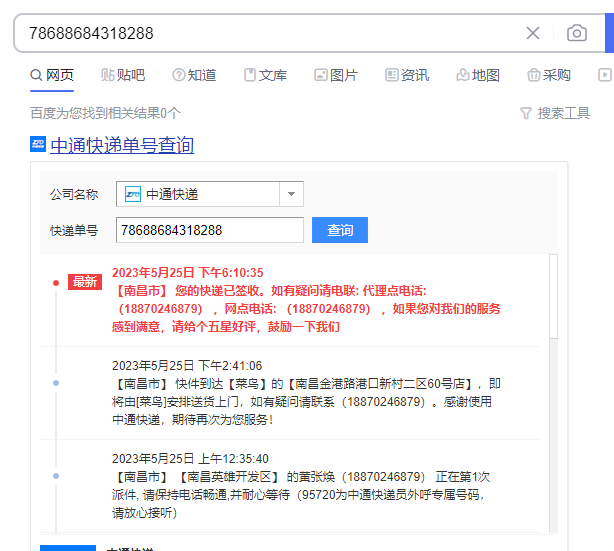Open image search via the camera icon

coord(577,33)
